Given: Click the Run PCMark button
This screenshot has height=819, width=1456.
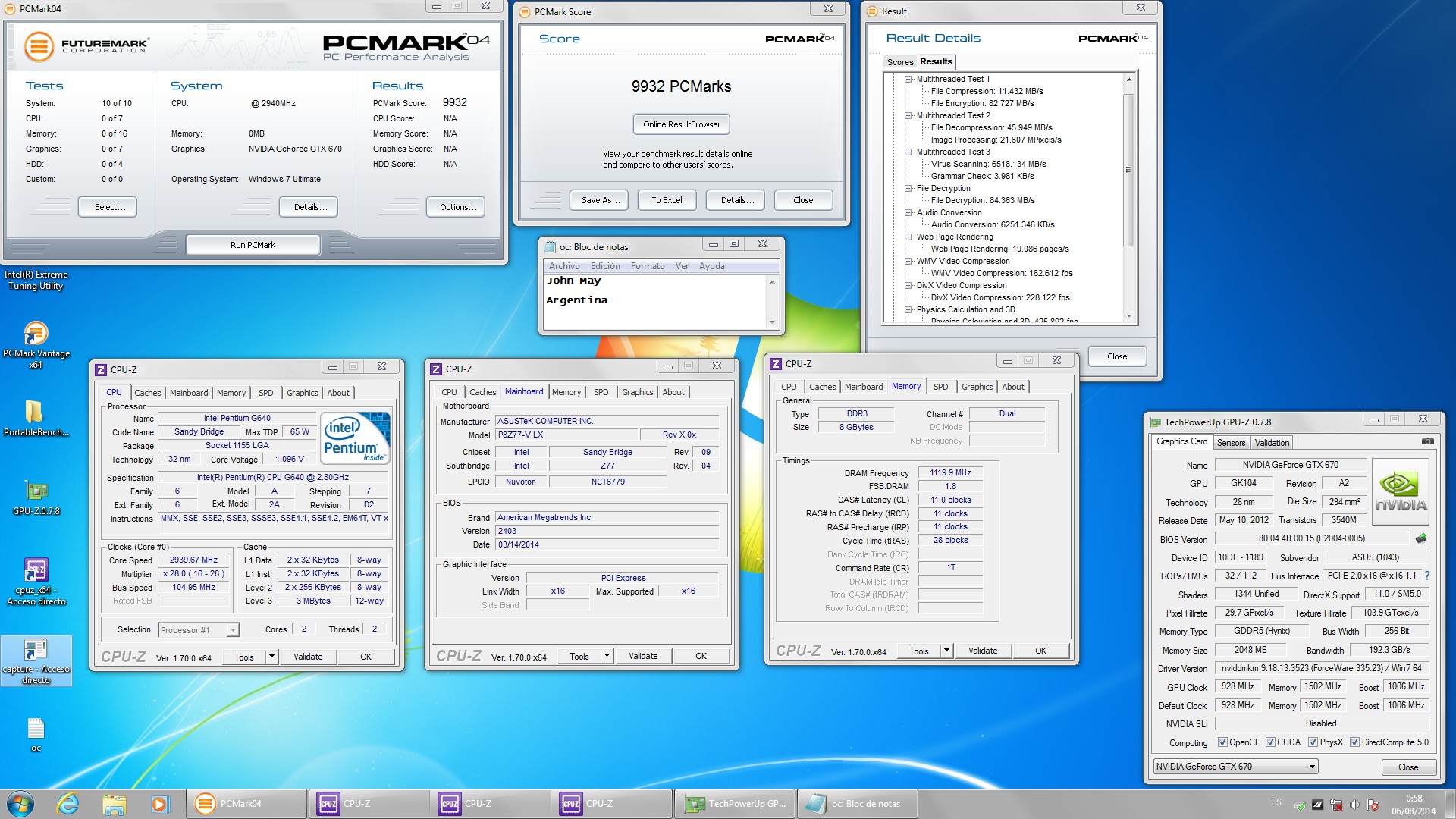Looking at the screenshot, I should (x=253, y=245).
